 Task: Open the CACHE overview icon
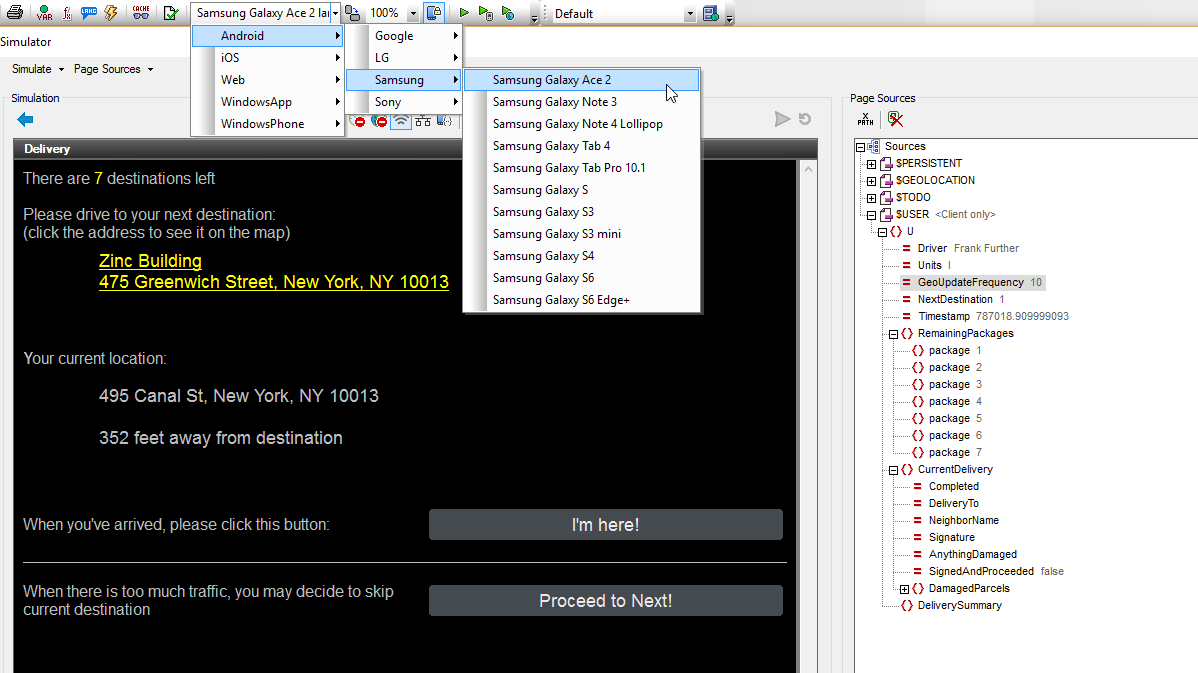tap(141, 13)
